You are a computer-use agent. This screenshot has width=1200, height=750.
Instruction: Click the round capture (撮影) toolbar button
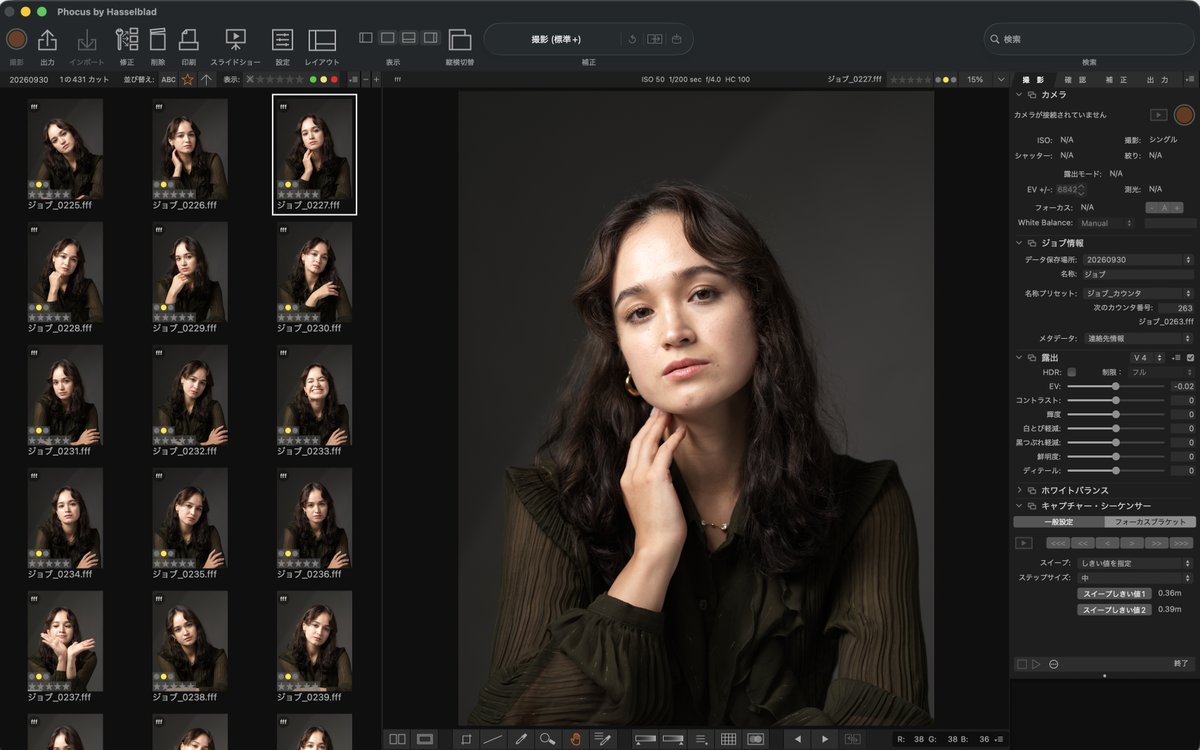click(x=17, y=39)
